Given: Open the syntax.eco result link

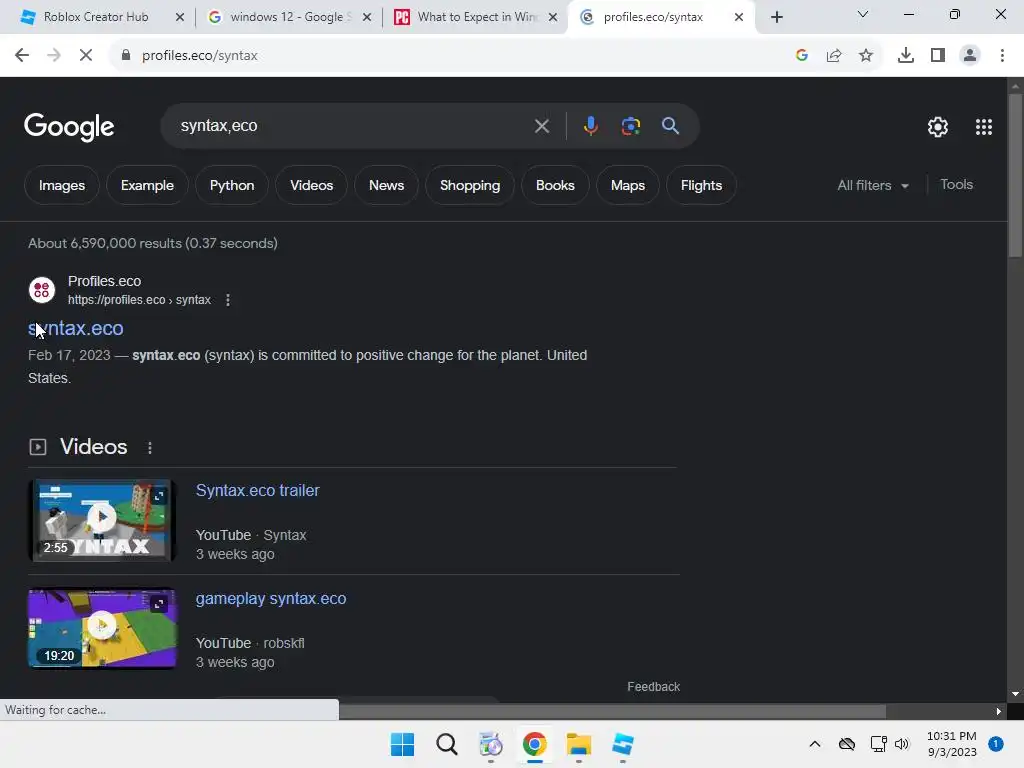Looking at the screenshot, I should [x=76, y=328].
